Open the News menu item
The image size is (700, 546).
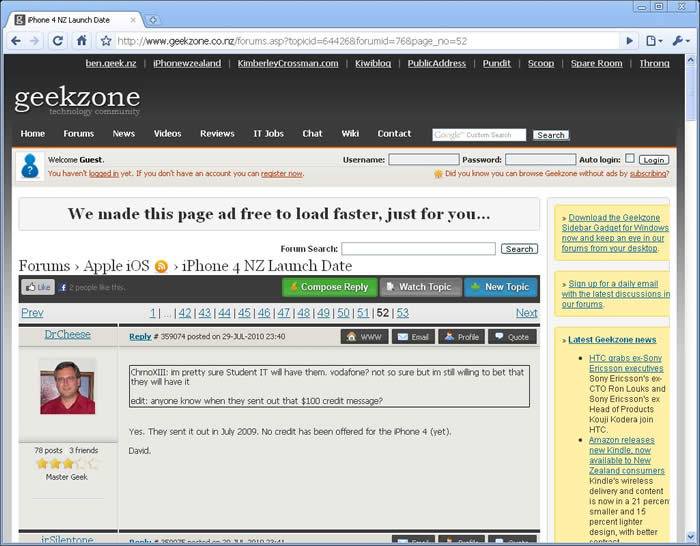tap(124, 133)
